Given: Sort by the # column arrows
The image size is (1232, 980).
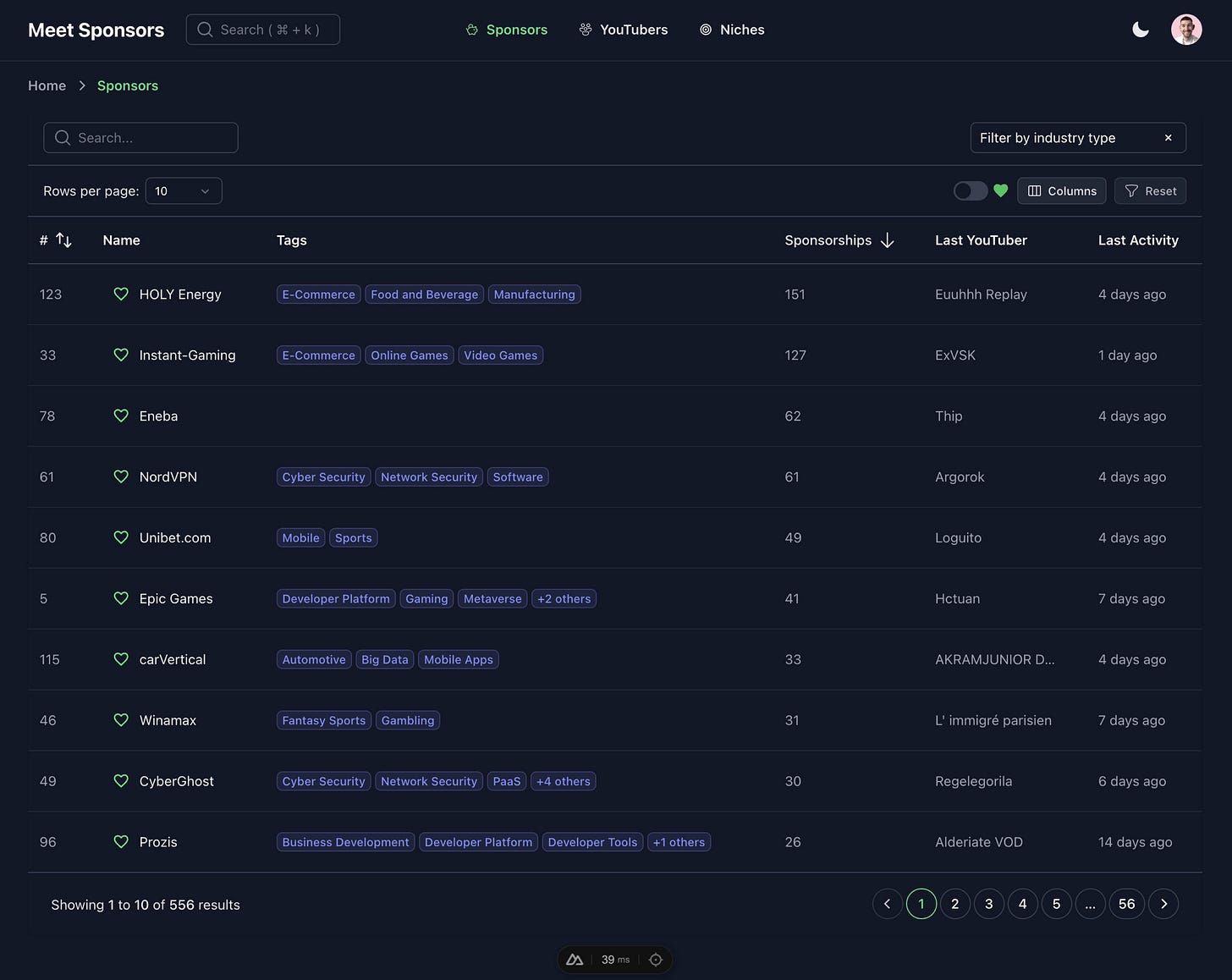Looking at the screenshot, I should [x=63, y=240].
